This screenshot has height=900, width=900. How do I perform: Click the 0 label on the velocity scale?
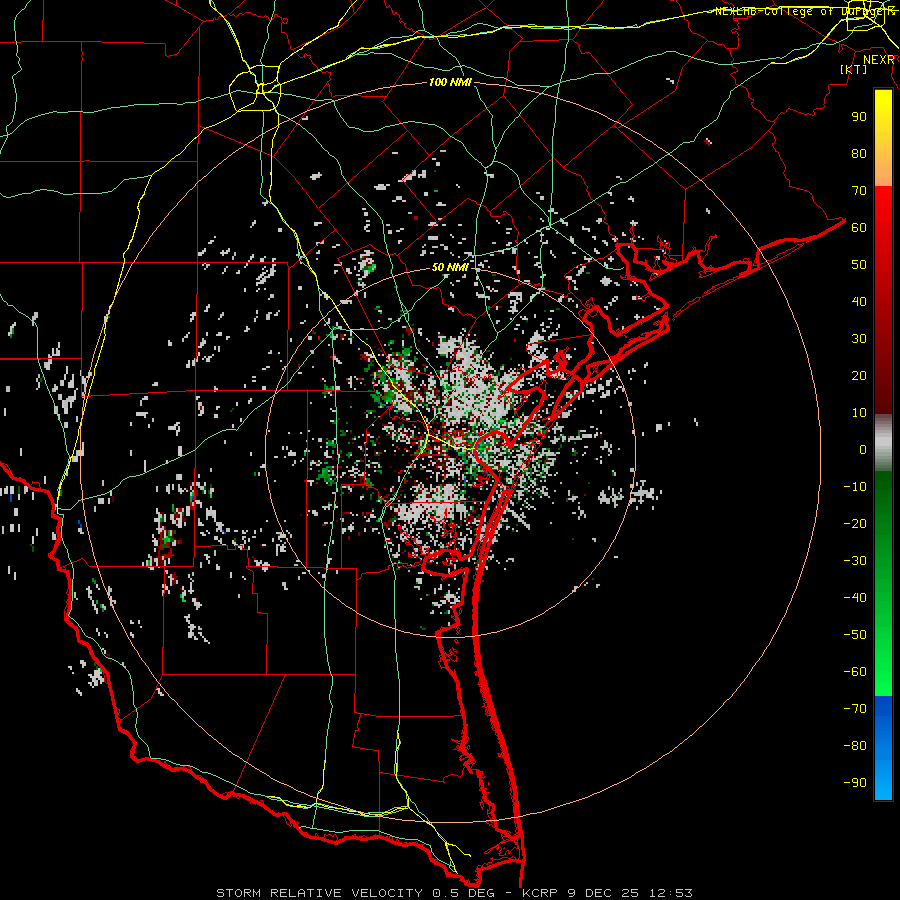click(x=863, y=449)
